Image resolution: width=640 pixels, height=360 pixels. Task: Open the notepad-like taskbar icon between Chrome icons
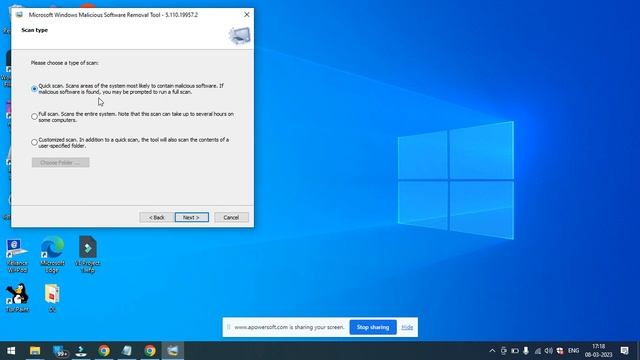[x=127, y=351]
